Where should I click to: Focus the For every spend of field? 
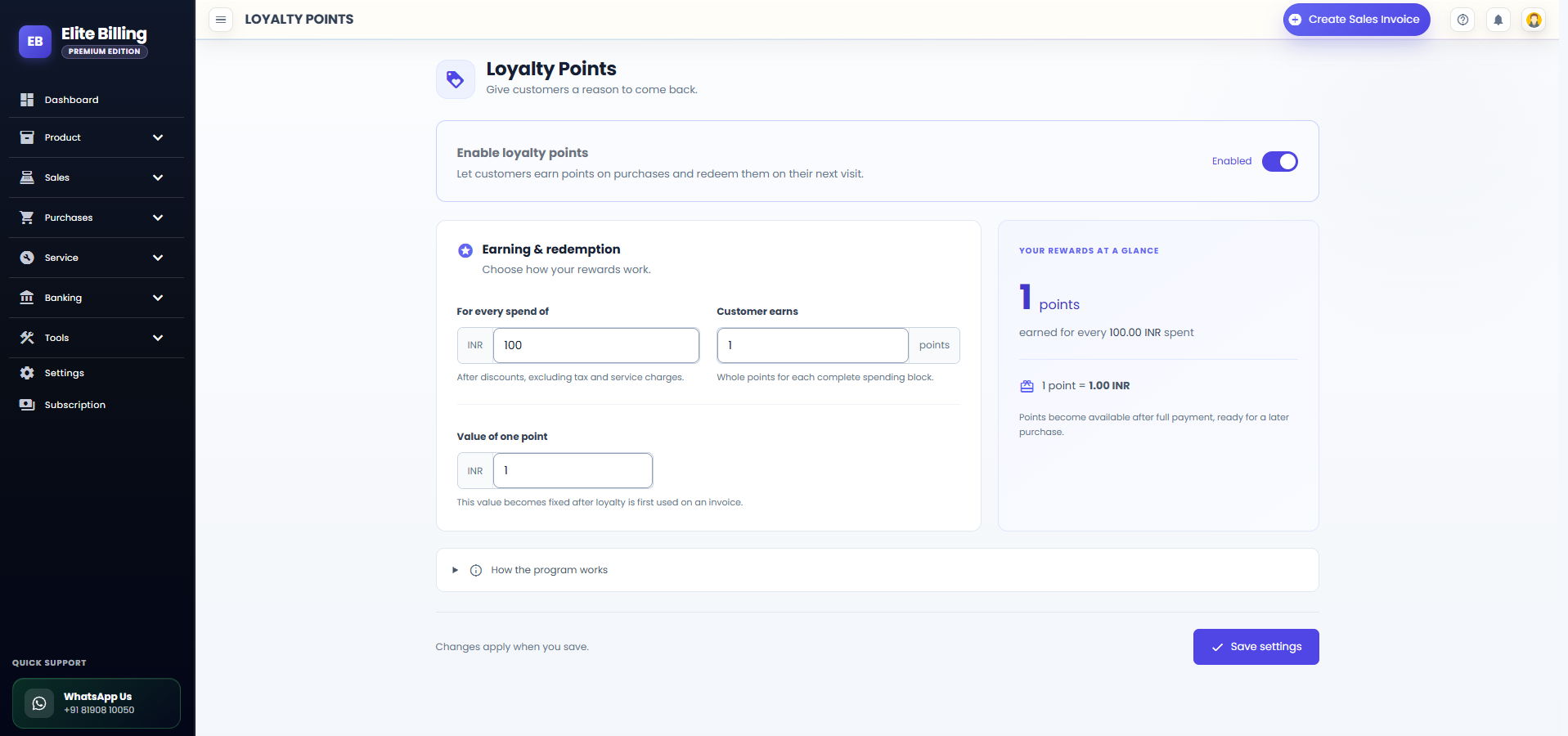596,345
